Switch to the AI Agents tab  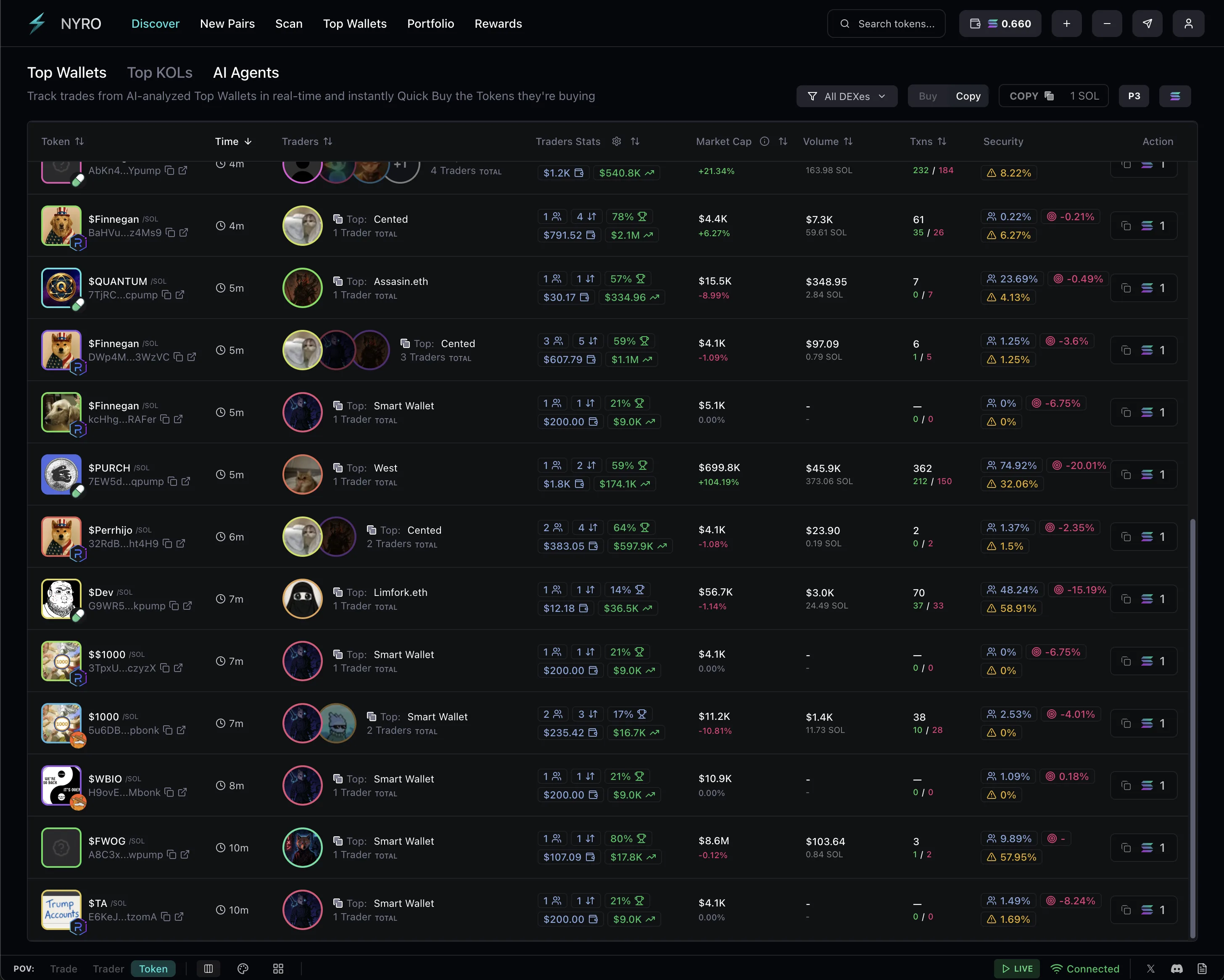(246, 73)
